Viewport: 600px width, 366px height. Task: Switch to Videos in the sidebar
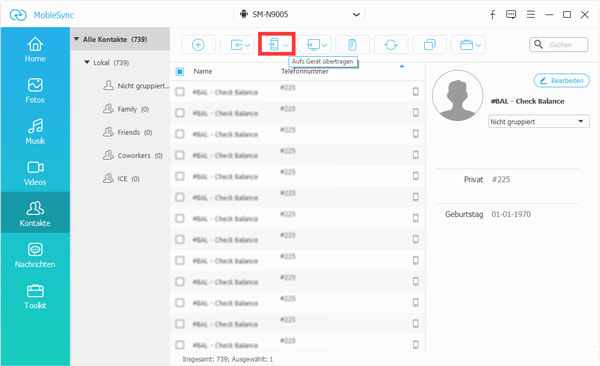tap(35, 173)
